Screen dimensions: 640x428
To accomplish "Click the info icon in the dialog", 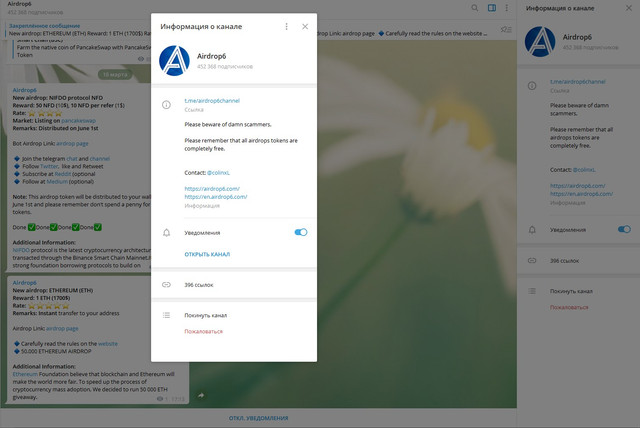I will pyautogui.click(x=166, y=105).
